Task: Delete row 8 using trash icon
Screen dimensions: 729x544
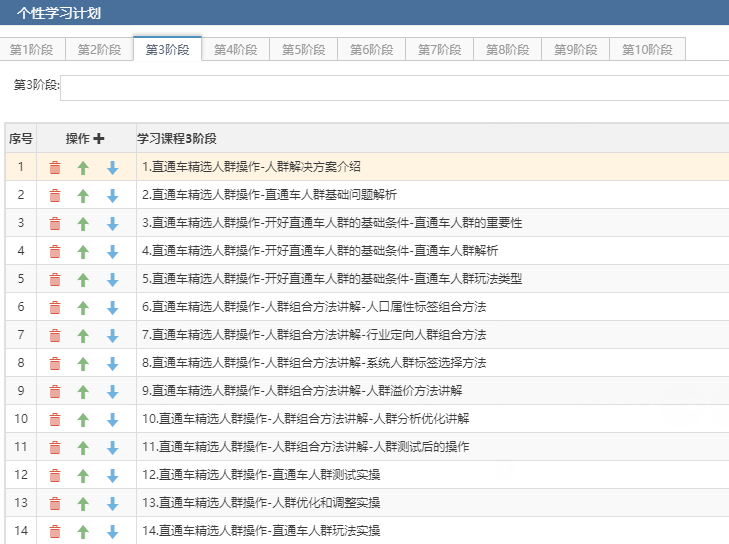Action: (x=55, y=364)
